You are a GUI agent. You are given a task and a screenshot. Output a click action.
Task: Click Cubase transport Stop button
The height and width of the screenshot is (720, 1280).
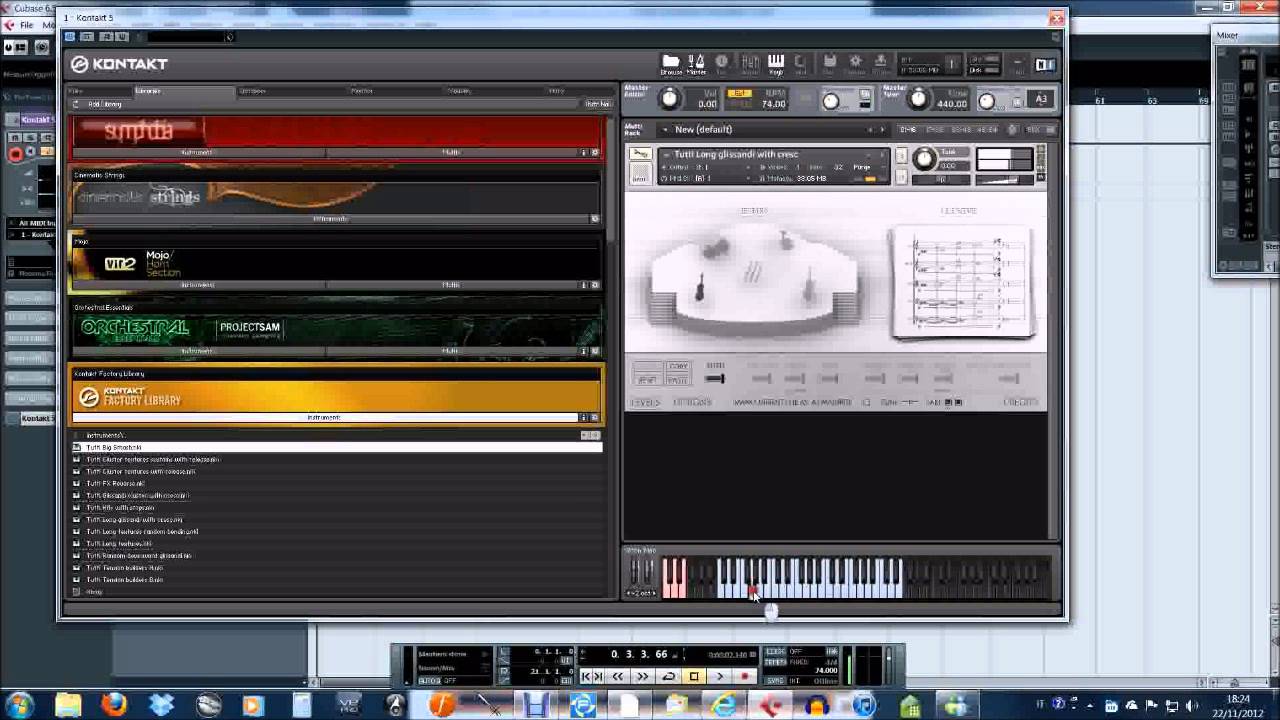[694, 677]
